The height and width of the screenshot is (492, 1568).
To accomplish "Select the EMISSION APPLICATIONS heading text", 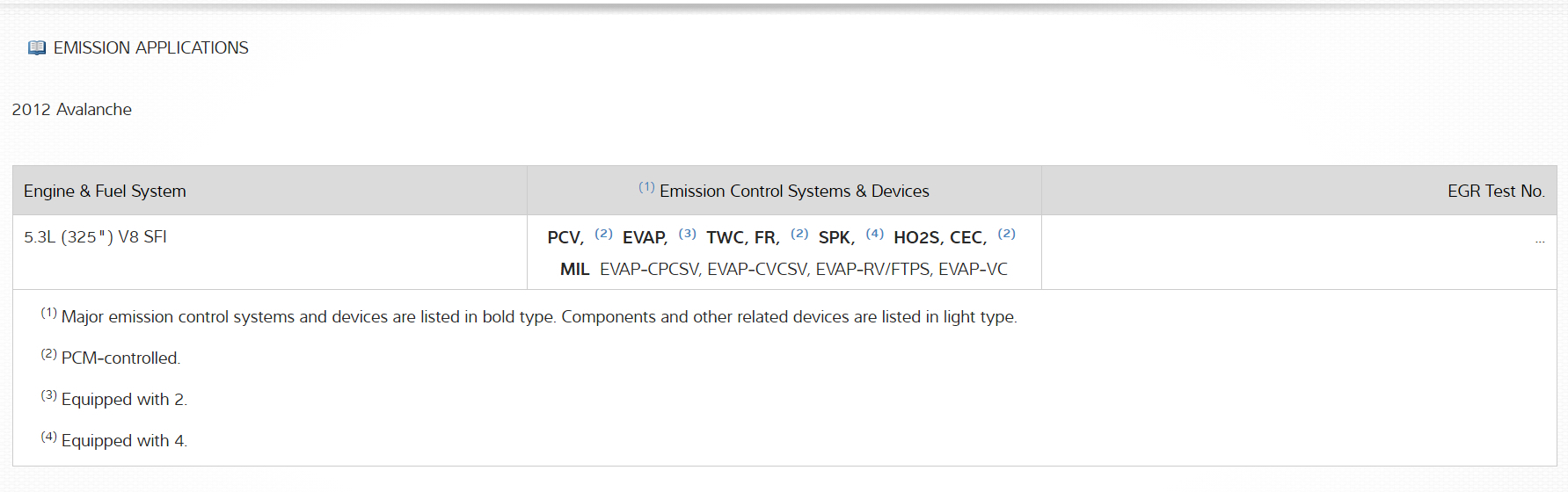I will coord(150,47).
